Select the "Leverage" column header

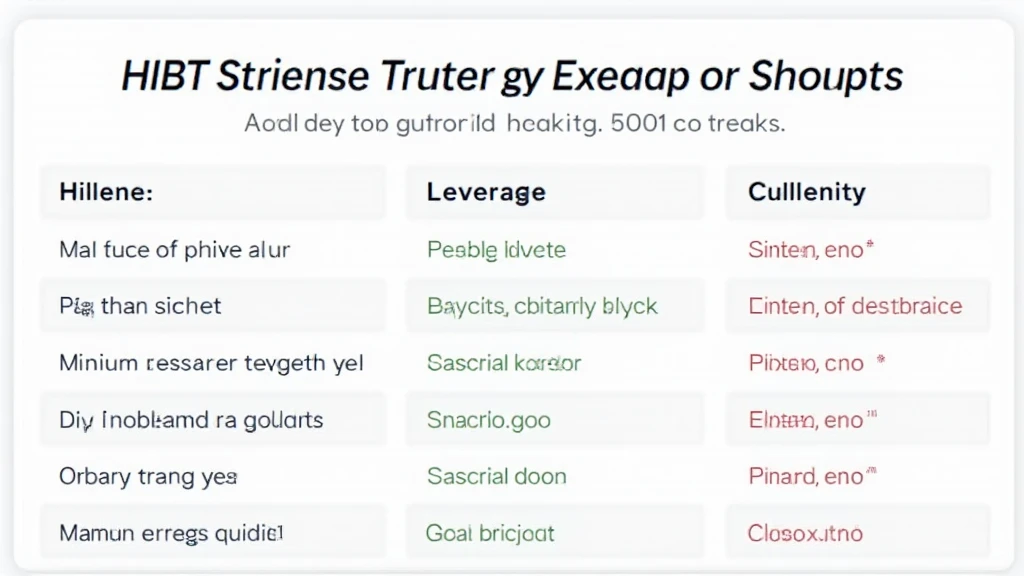tap(486, 192)
